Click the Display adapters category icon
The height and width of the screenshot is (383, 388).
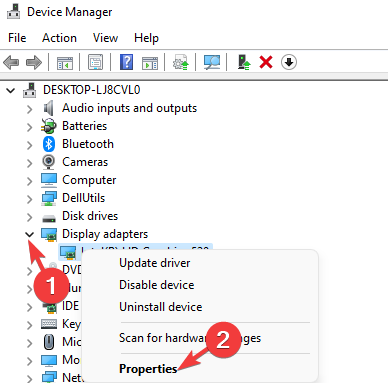pyautogui.click(x=49, y=234)
